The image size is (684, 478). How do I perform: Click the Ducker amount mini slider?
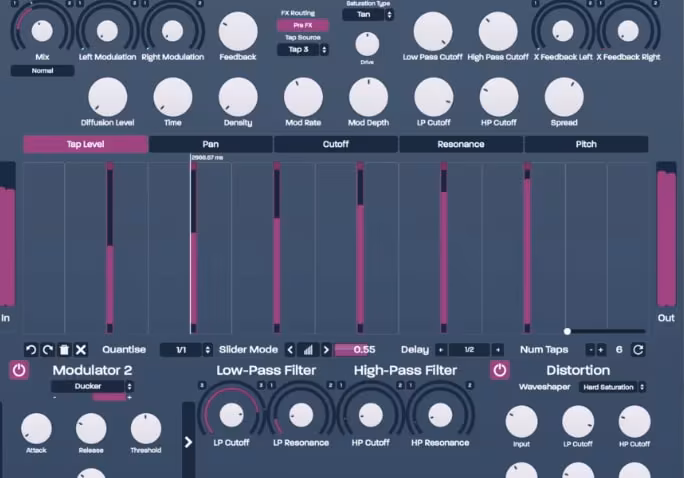(x=92, y=397)
